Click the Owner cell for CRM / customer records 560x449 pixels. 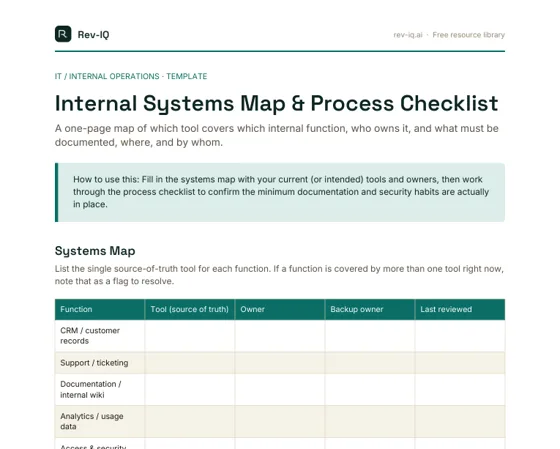[280, 336]
